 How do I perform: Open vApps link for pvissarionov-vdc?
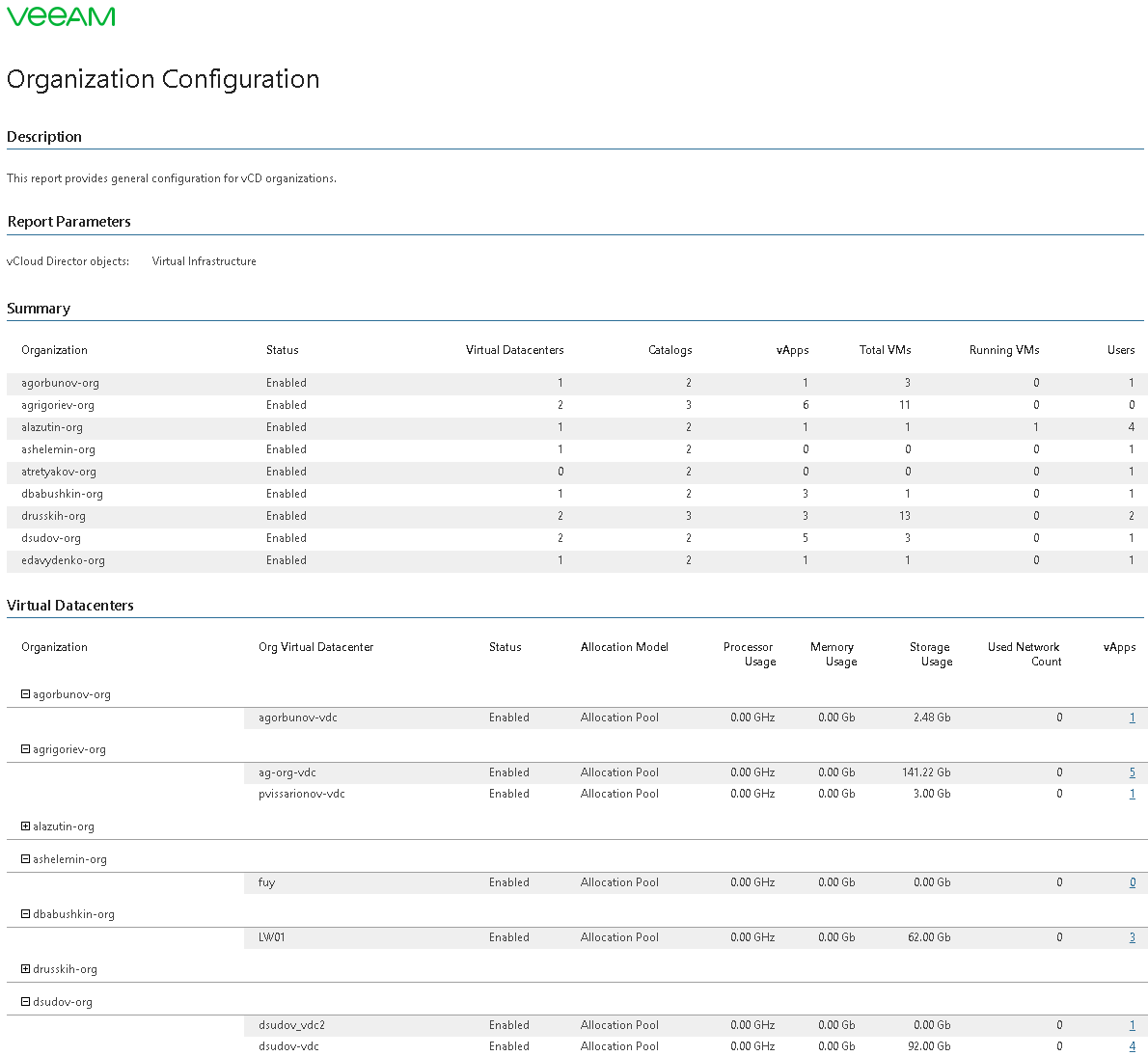click(1132, 794)
